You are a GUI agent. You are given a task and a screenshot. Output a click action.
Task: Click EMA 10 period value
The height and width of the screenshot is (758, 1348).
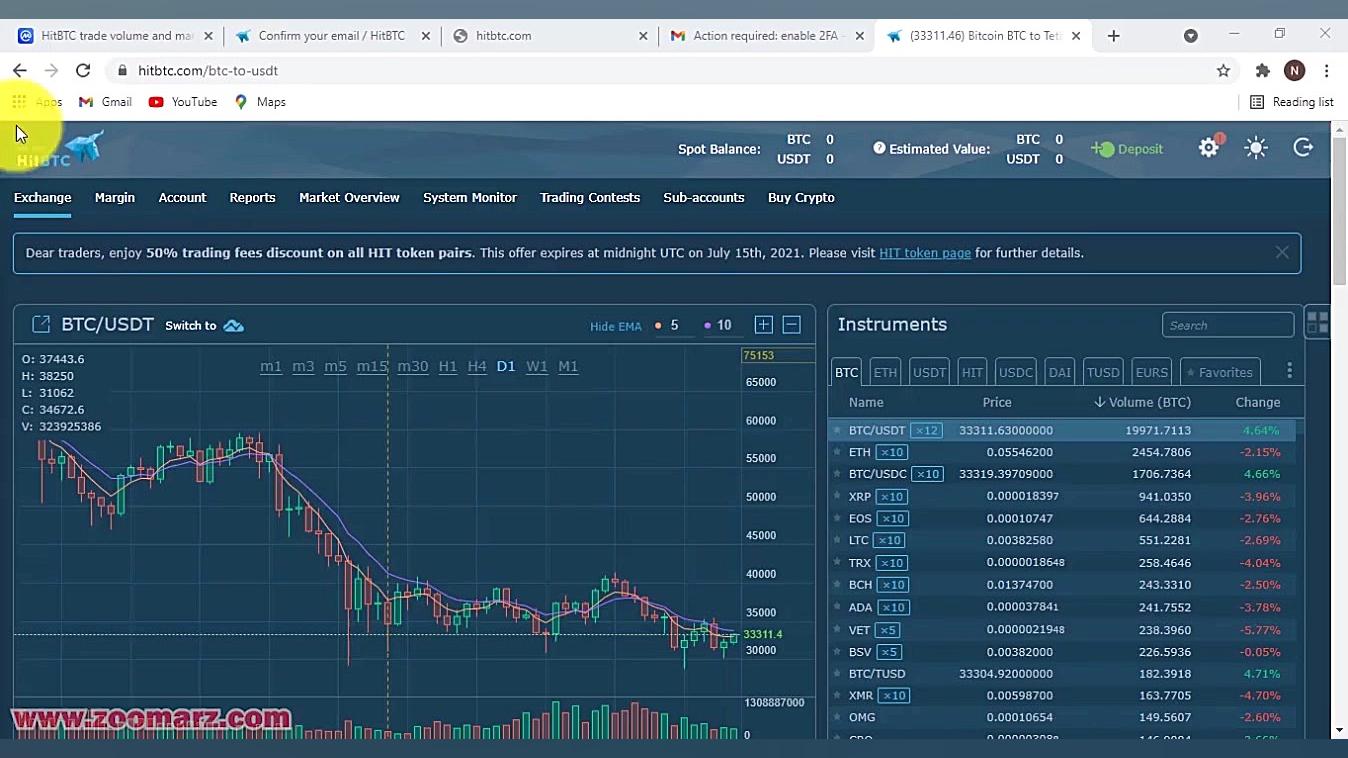pyautogui.click(x=724, y=325)
